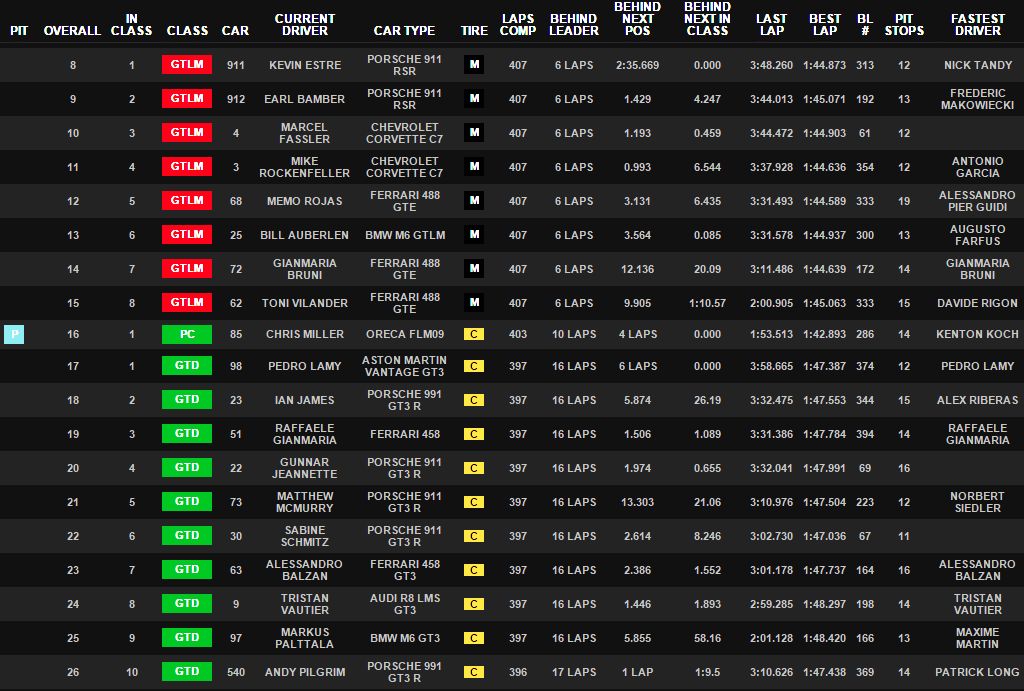This screenshot has height=691, width=1024.
Task: Click the tire icon in Chris Miller's row
Action: coord(474,334)
